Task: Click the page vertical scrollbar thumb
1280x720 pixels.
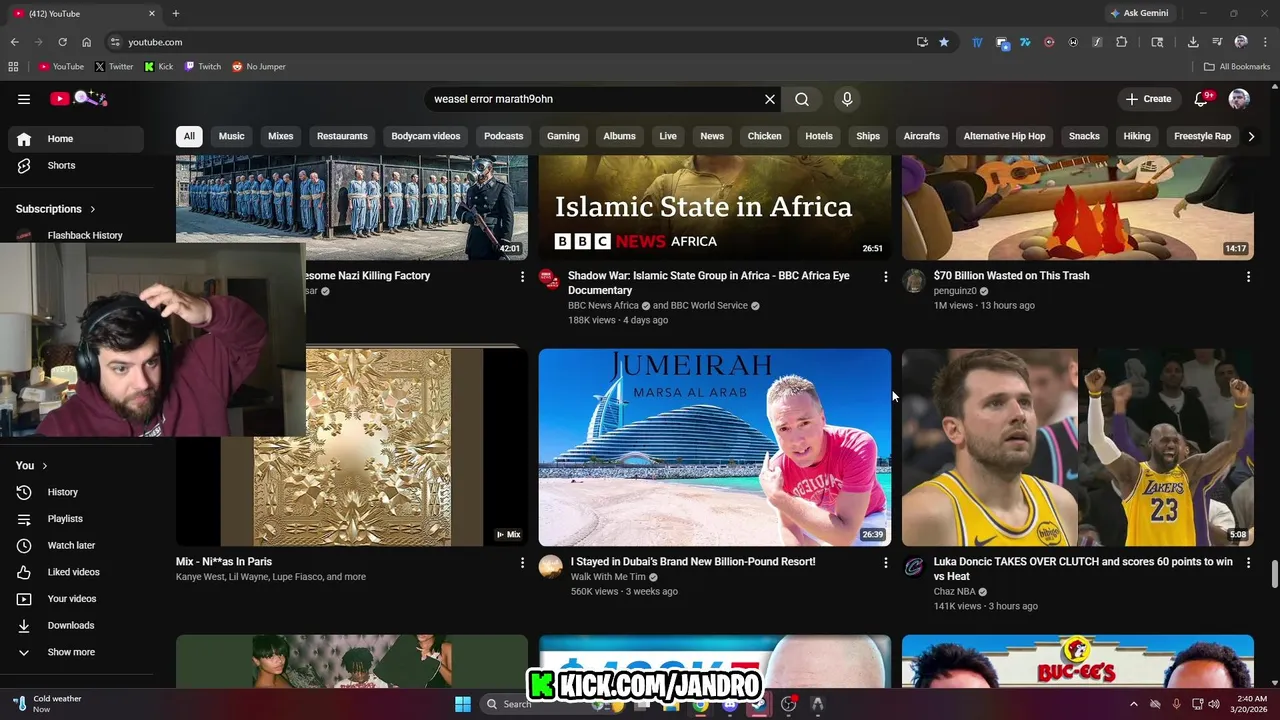Action: coord(1274,575)
